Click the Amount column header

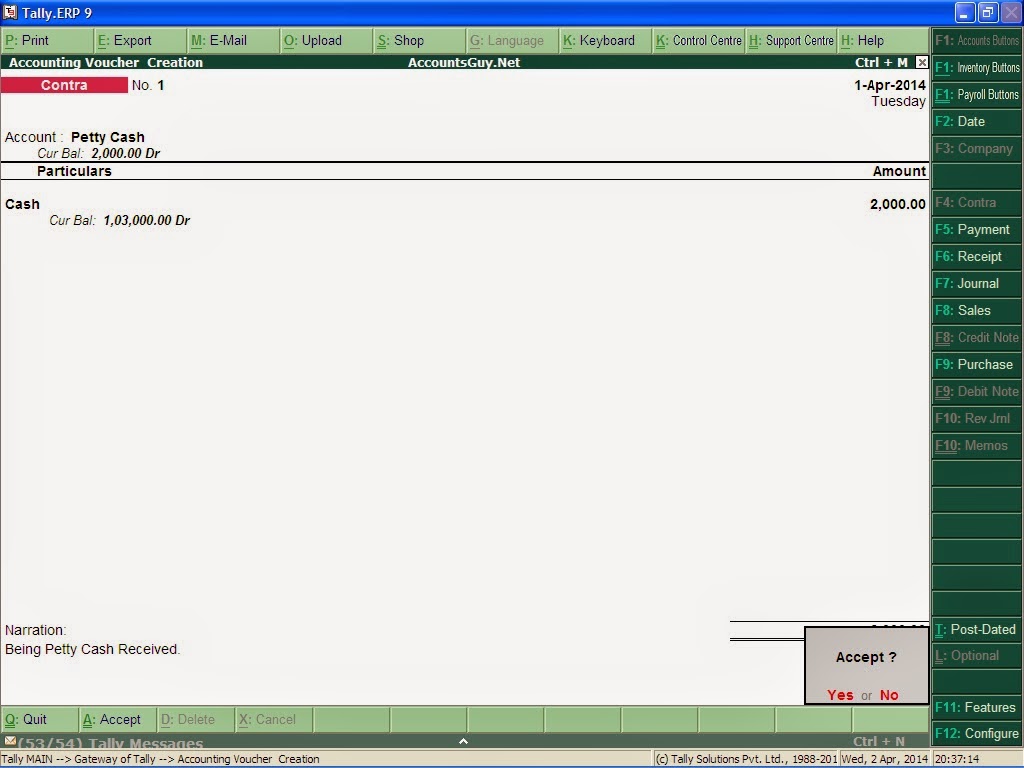pos(899,171)
